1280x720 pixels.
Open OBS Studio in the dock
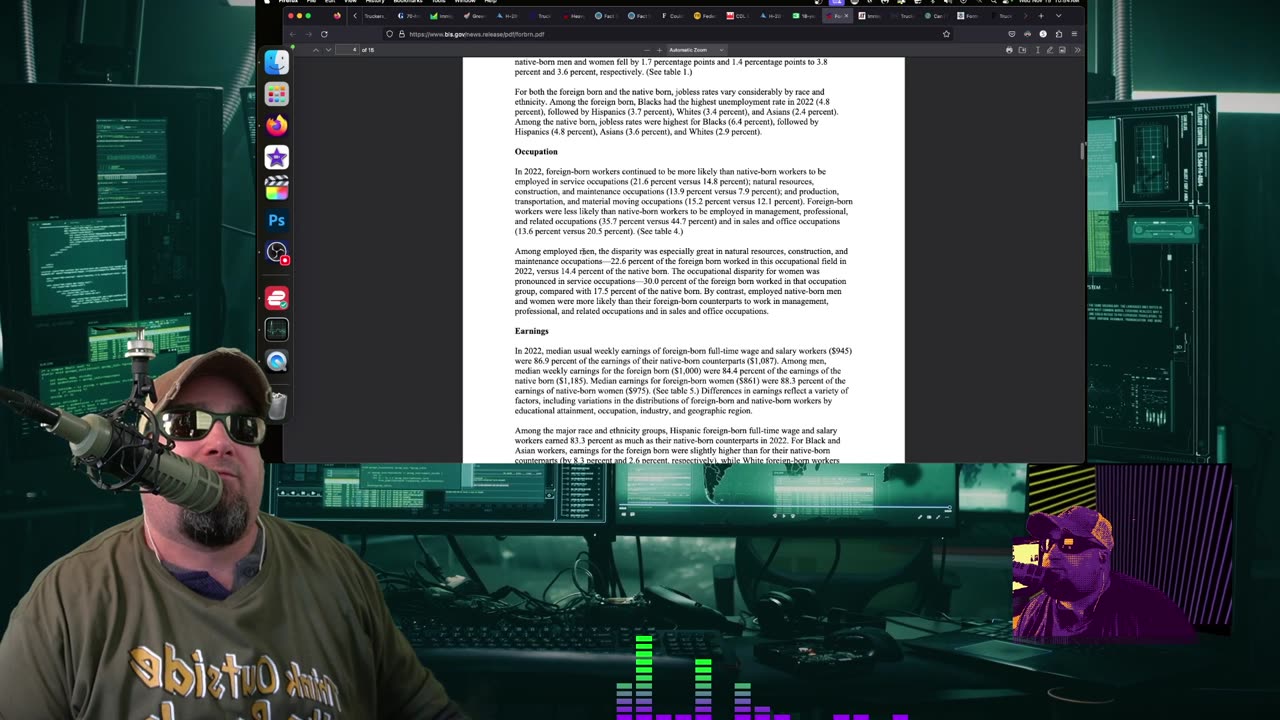(277, 252)
